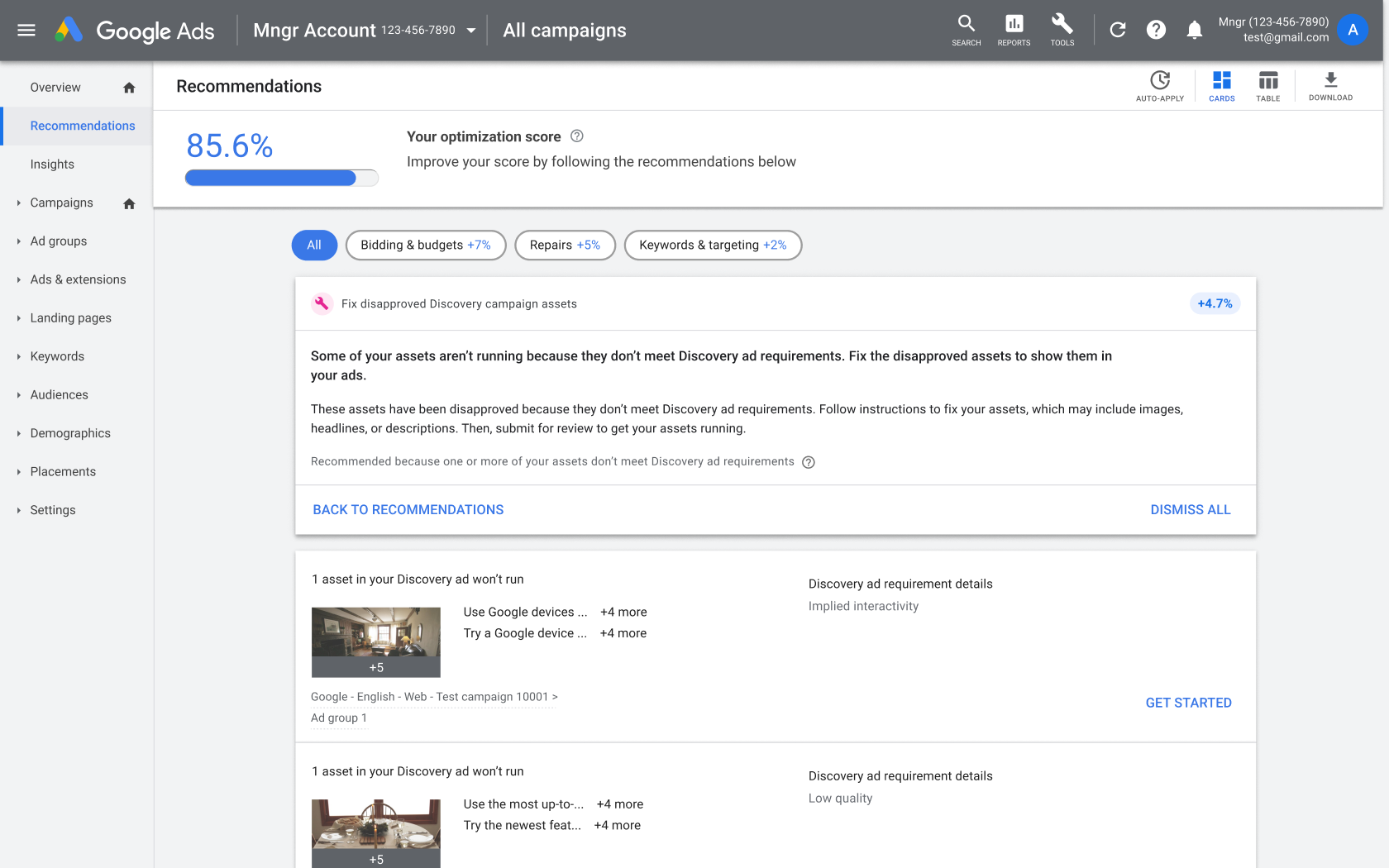This screenshot has height=868, width=1389.
Task: Refresh the page with the refresh icon
Action: pyautogui.click(x=1117, y=30)
